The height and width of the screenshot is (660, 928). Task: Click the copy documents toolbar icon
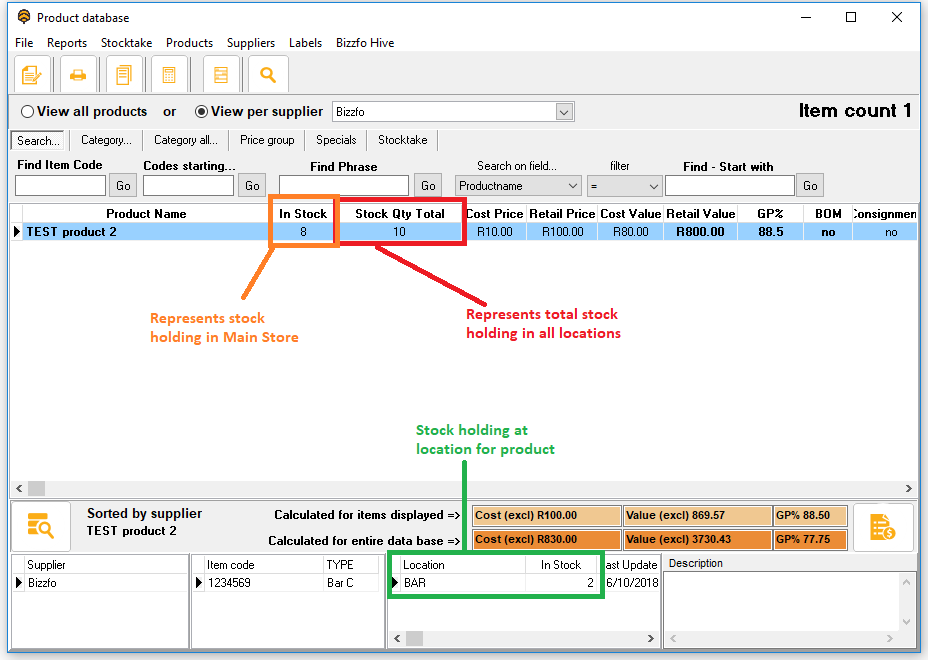123,75
